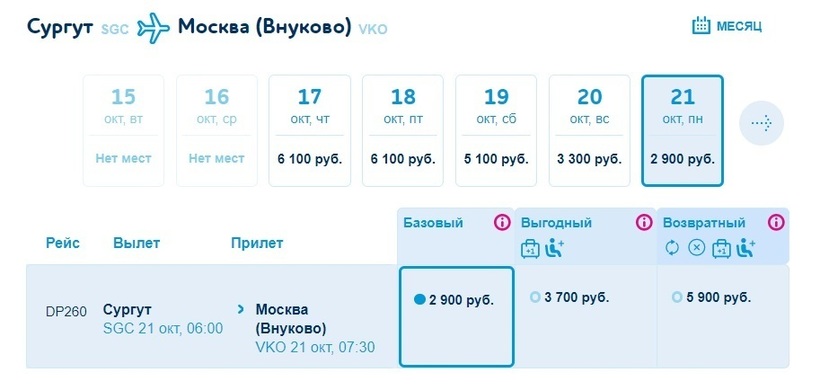820x390 pixels.
Task: Select the 2 900 руб. Базовый fare
Action: (456, 317)
